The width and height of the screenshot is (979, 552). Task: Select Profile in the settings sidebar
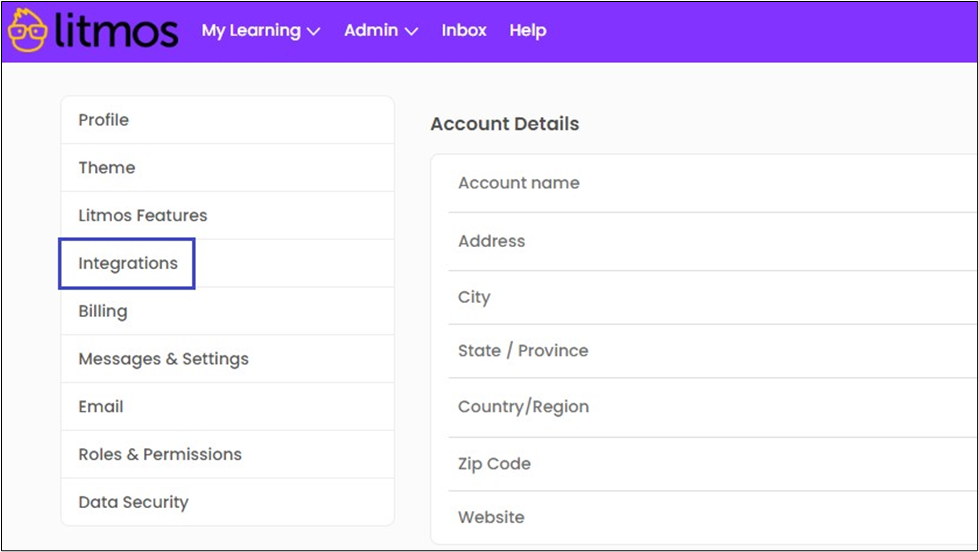pos(104,120)
